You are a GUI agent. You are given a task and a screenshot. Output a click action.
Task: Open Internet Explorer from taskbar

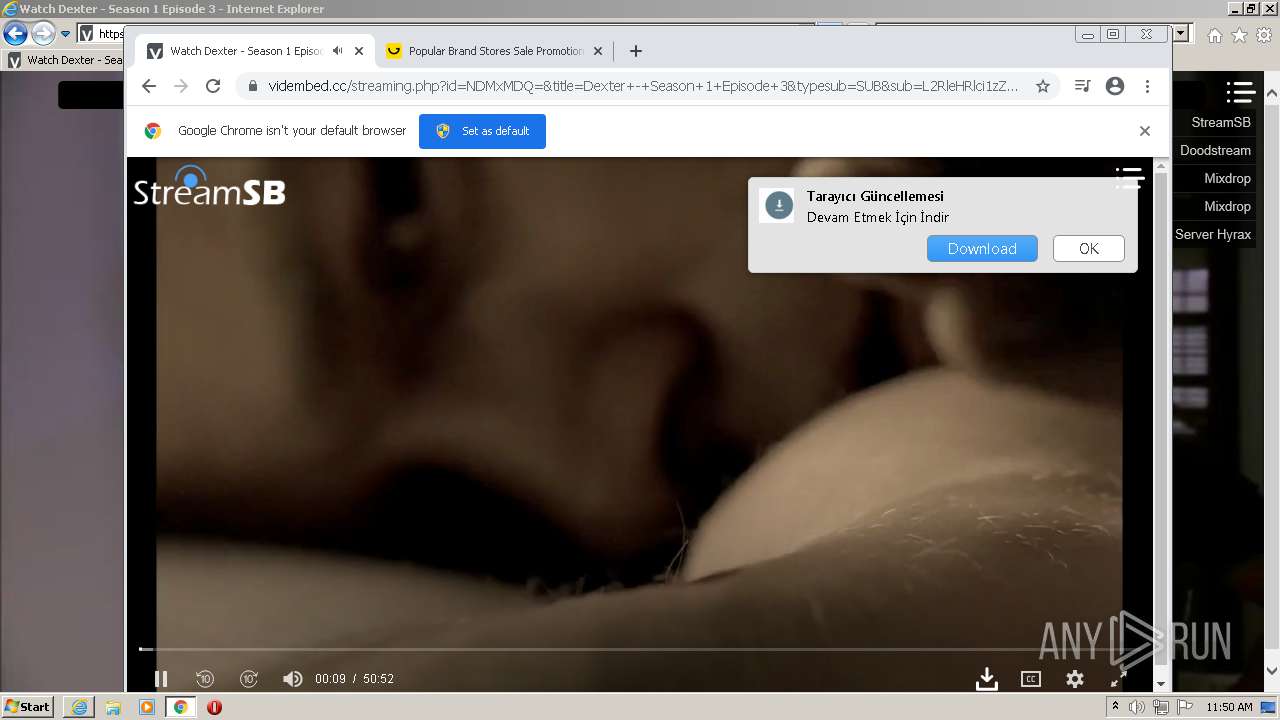[79, 707]
